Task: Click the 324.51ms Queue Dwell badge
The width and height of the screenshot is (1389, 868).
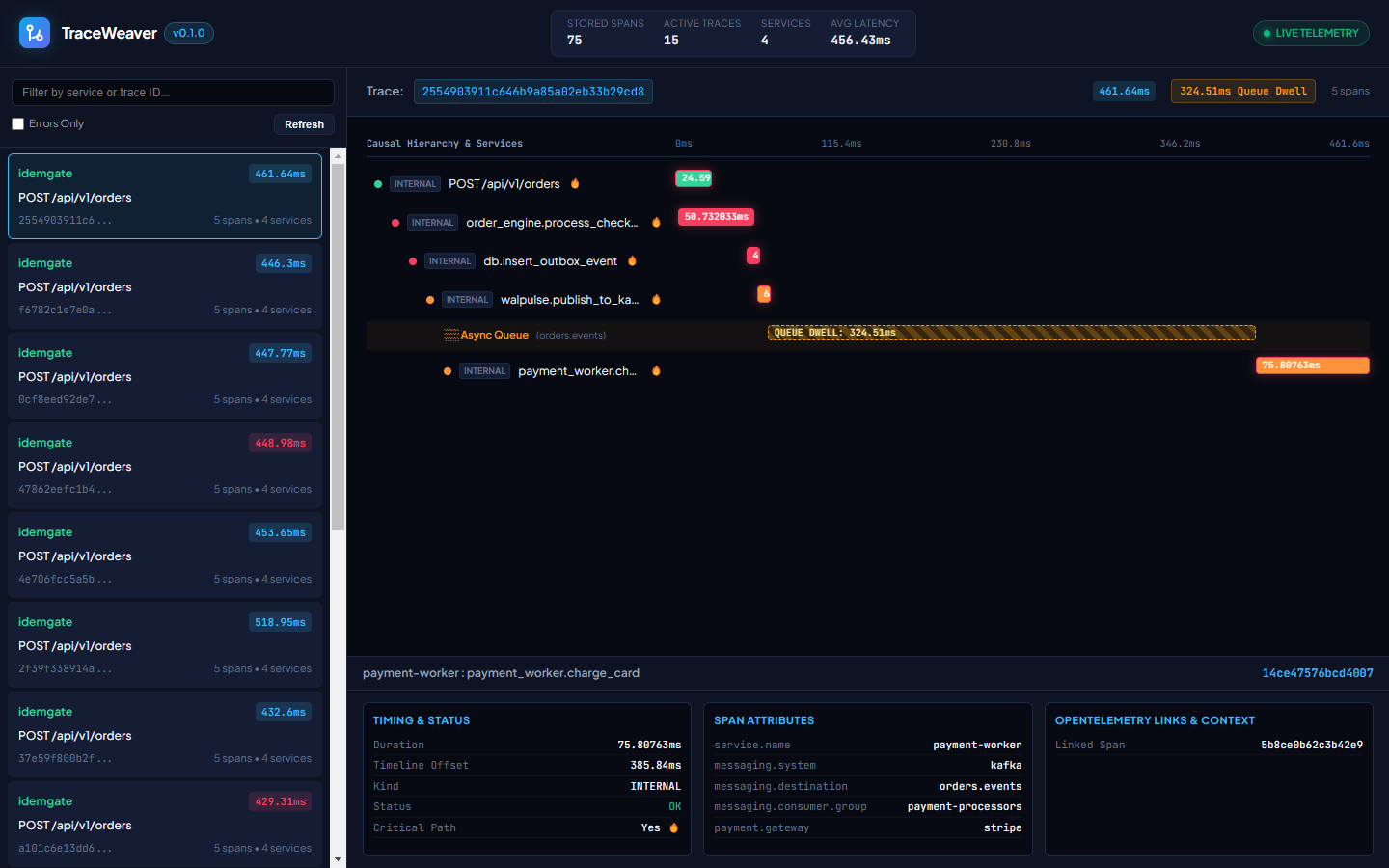Action: pyautogui.click(x=1243, y=92)
